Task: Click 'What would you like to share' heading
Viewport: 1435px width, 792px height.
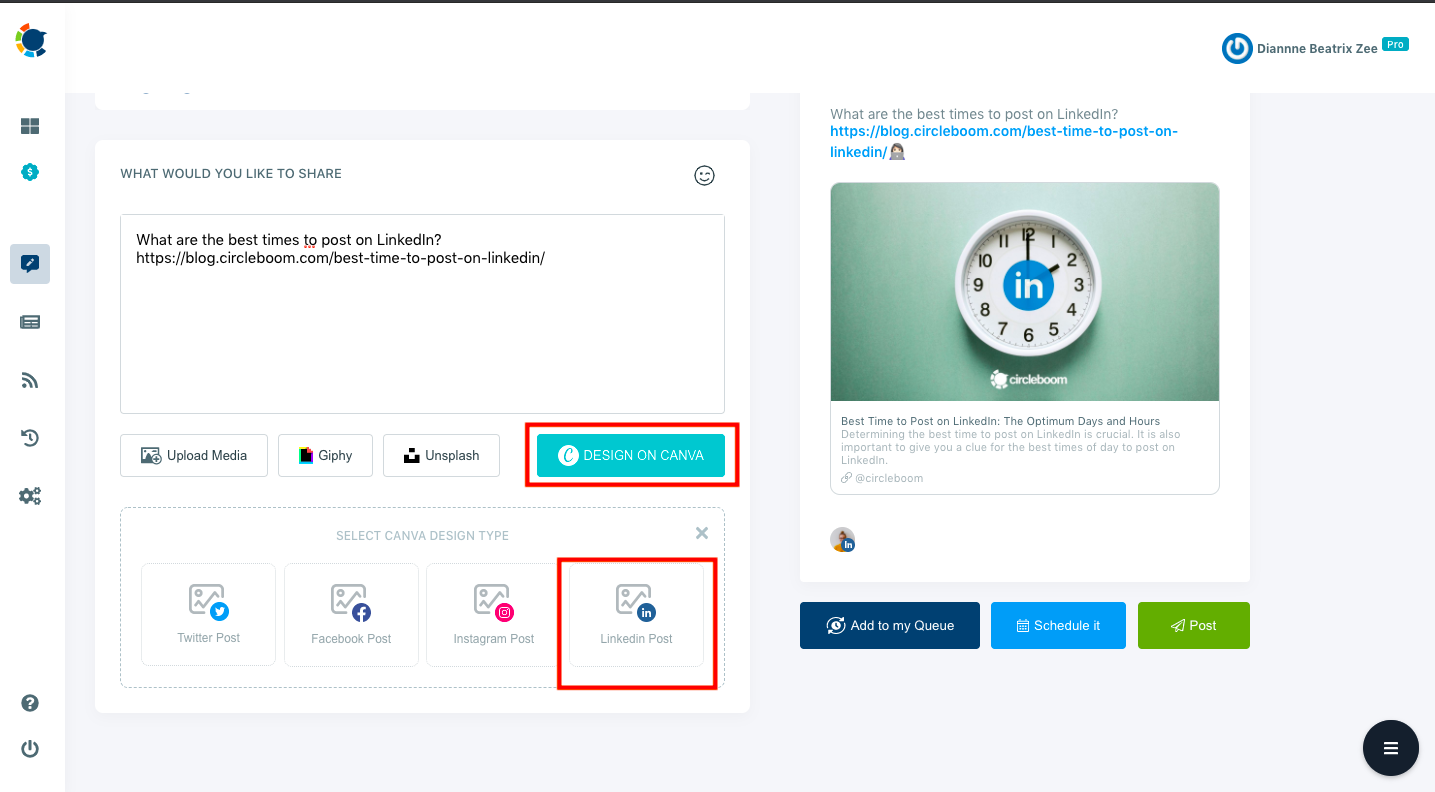Action: [231, 173]
